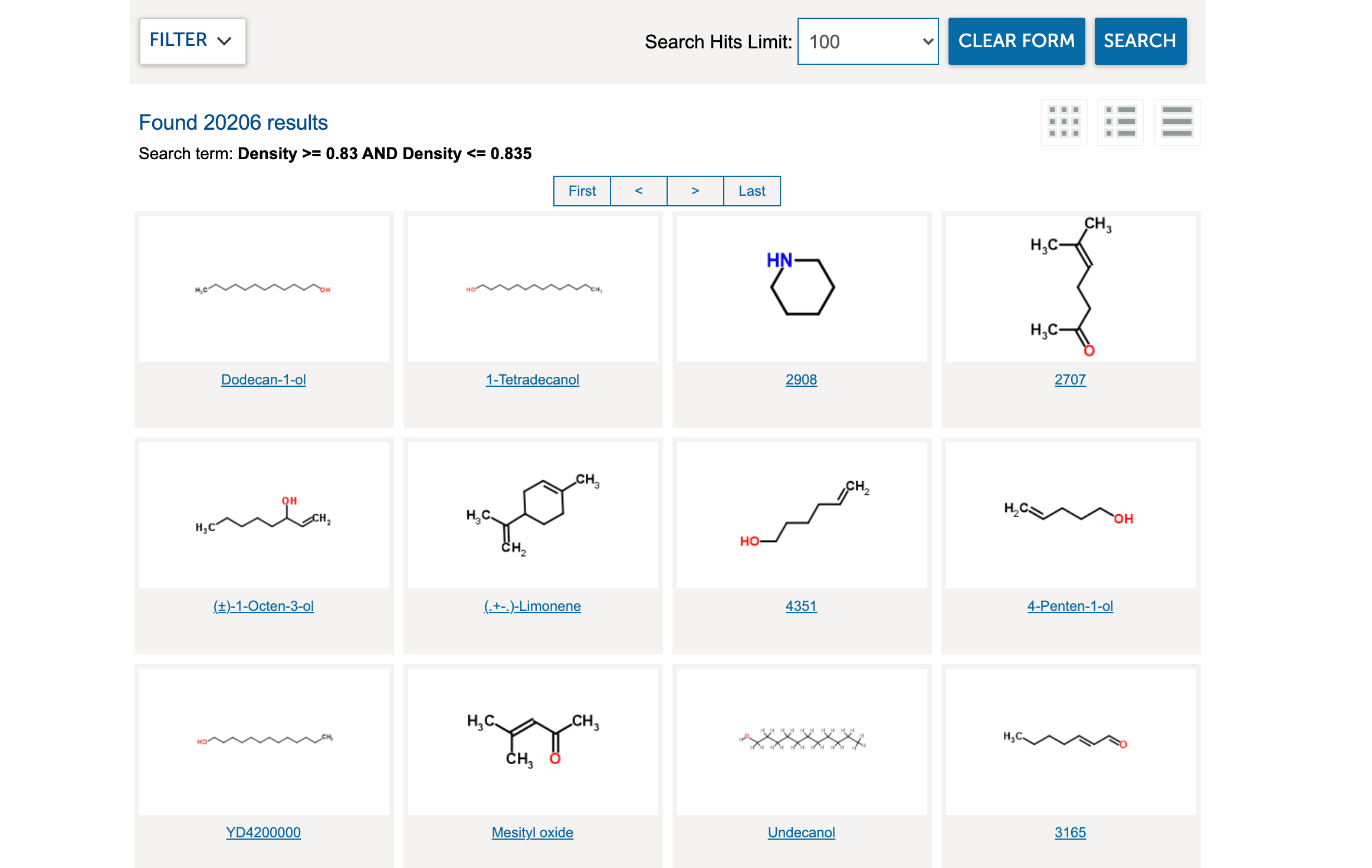
Task: Click the 1-Tetradecanol structure image
Action: [533, 289]
